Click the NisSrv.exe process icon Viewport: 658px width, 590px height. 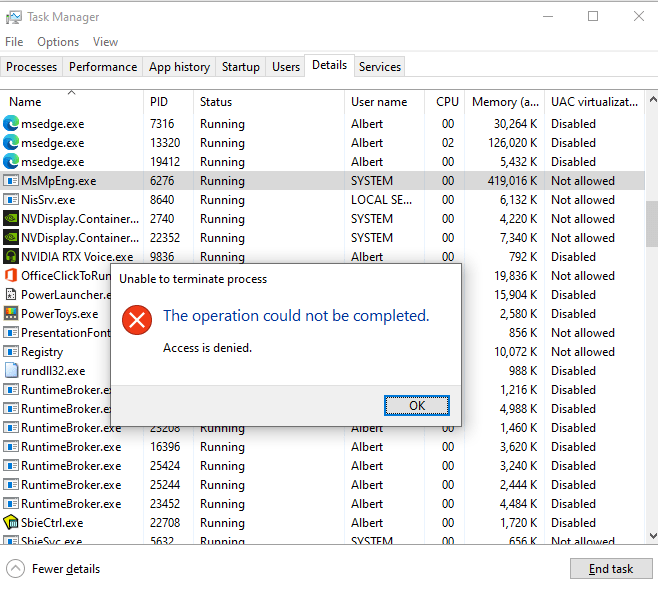pyautogui.click(x=11, y=200)
